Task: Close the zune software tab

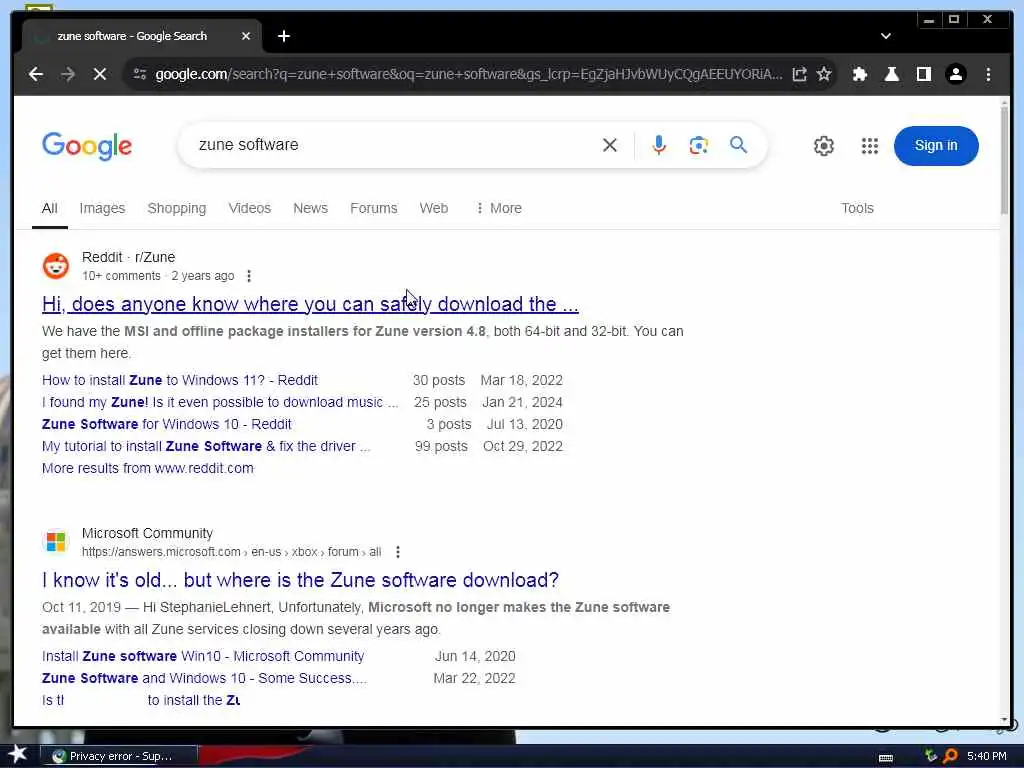Action: [246, 36]
